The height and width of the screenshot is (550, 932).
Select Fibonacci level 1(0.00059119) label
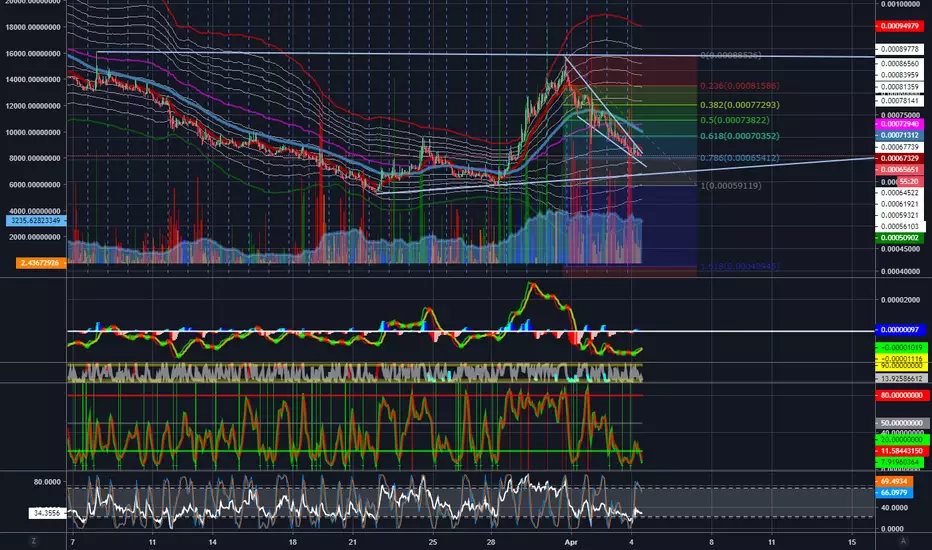[x=731, y=186]
